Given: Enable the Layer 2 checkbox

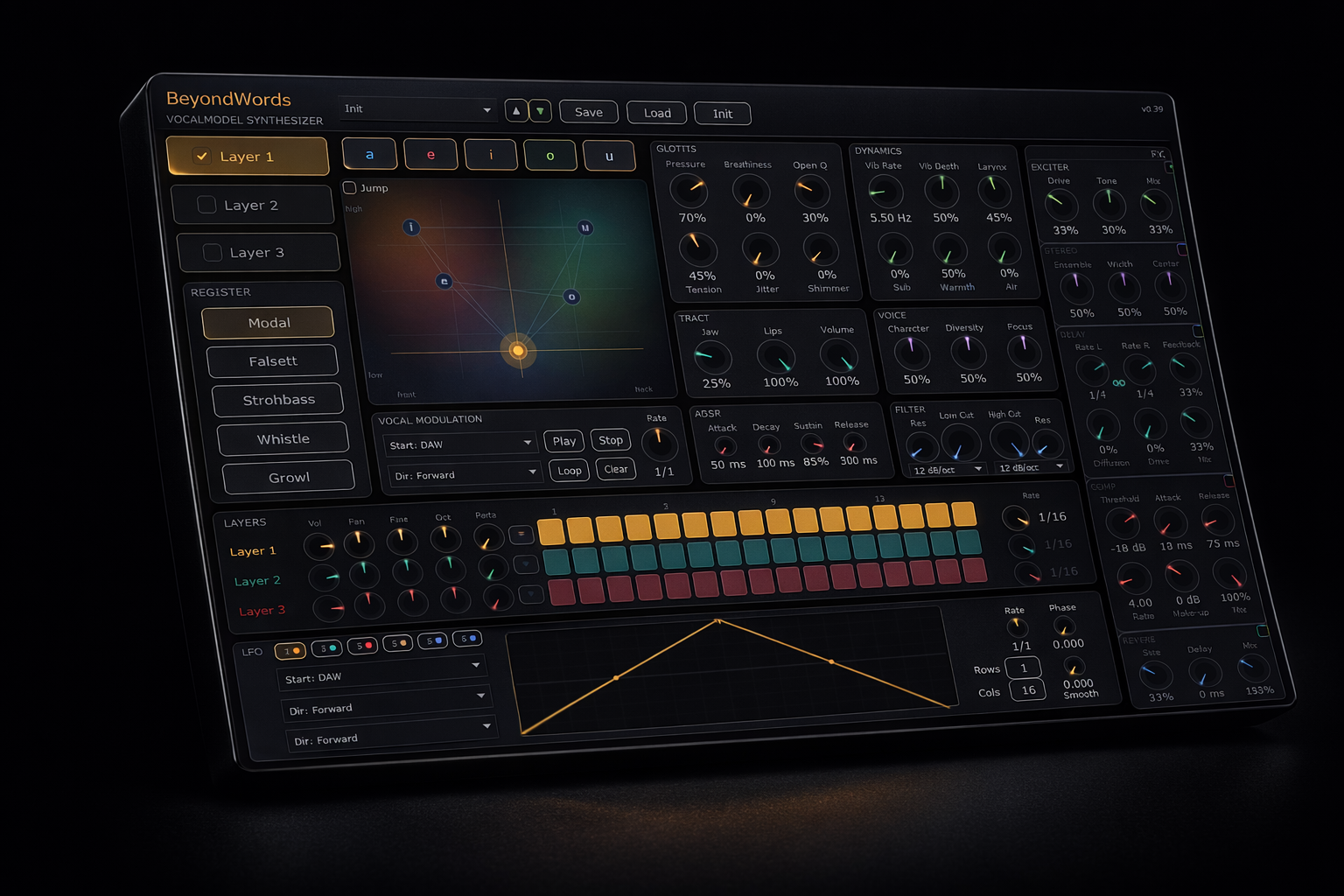Looking at the screenshot, I should tap(207, 205).
